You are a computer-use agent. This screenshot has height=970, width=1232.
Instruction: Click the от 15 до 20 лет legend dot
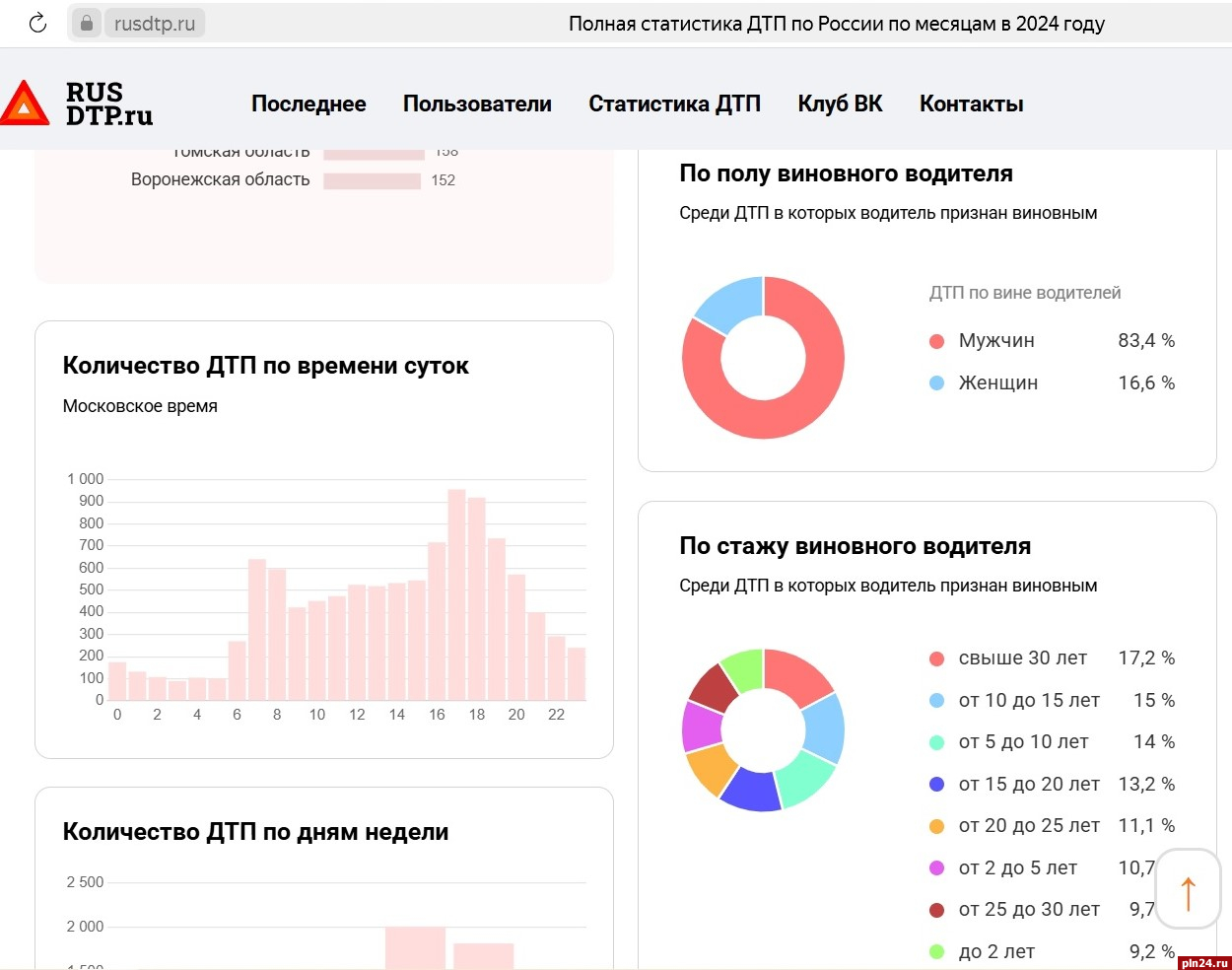[x=936, y=785]
